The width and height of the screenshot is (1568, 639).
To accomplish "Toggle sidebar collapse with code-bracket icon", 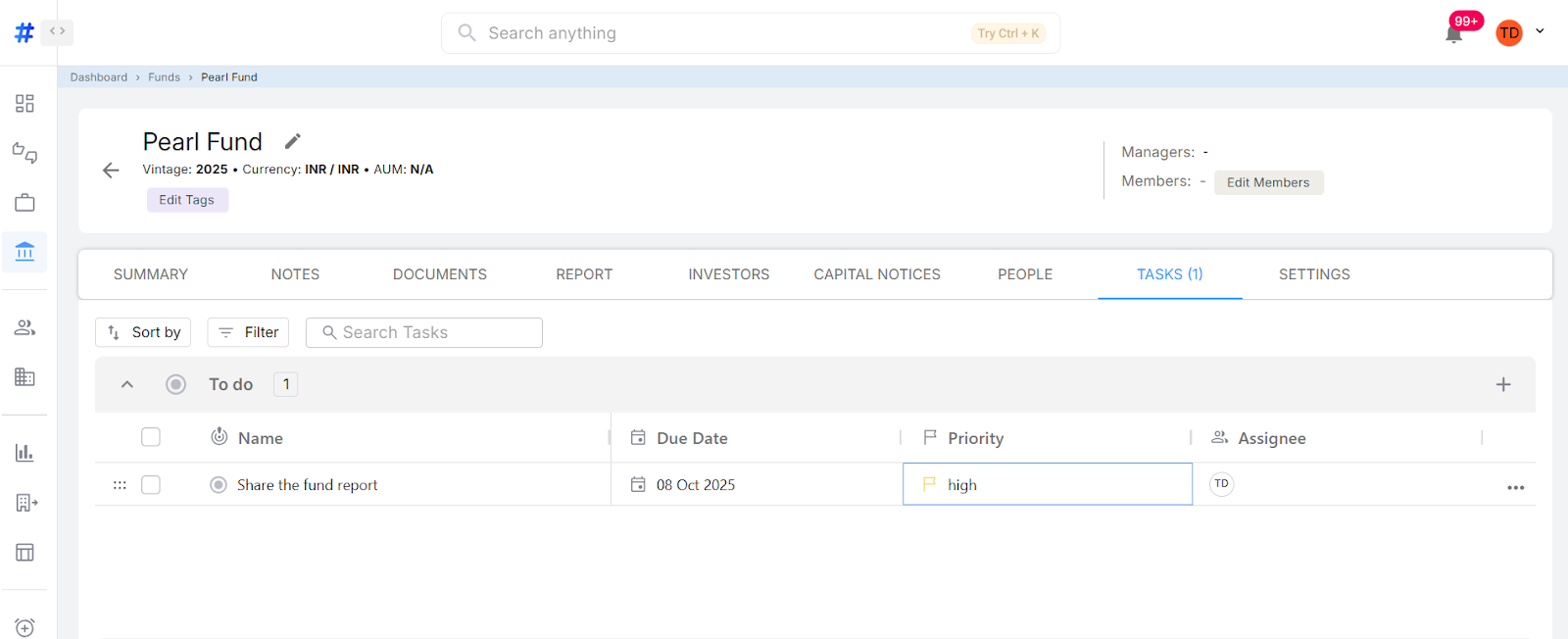I will pos(58,31).
